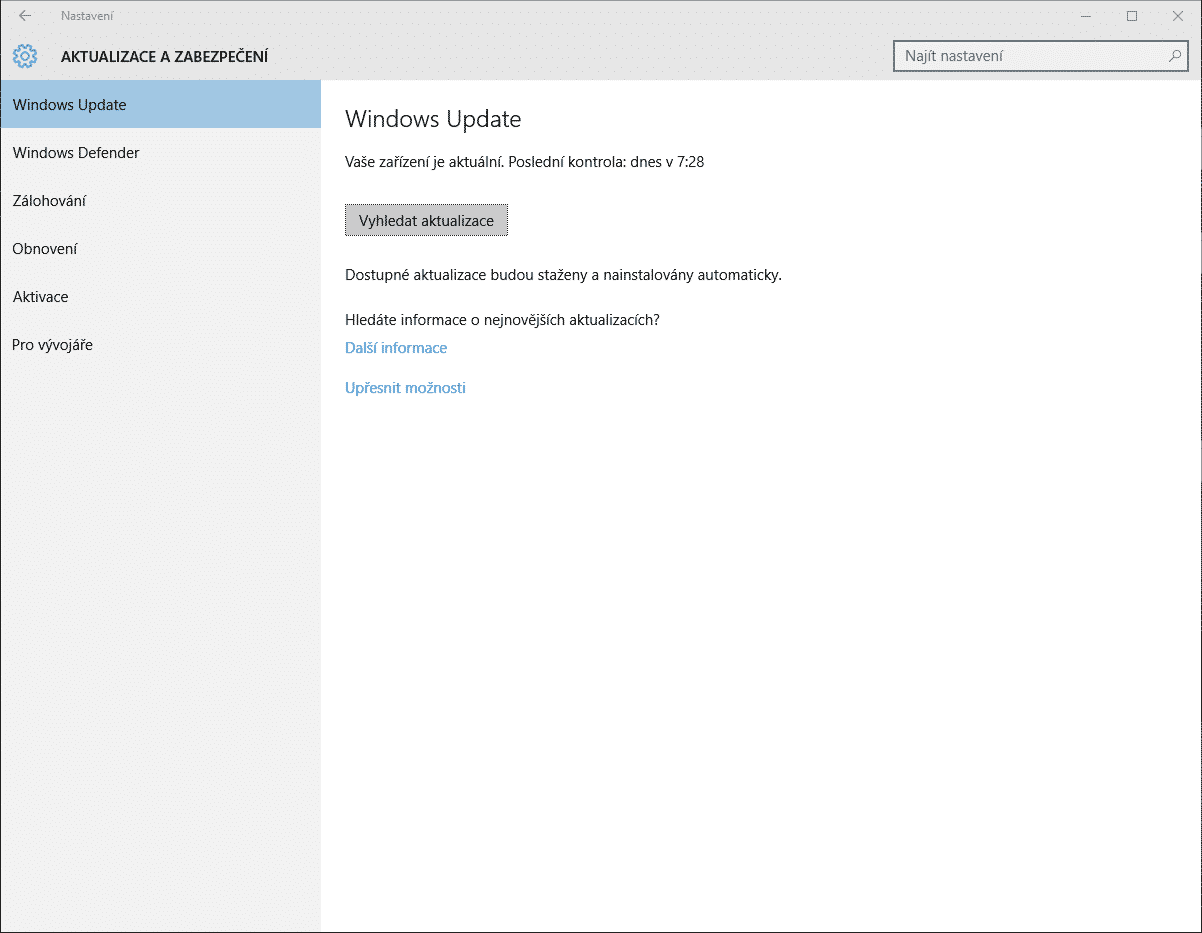The width and height of the screenshot is (1202, 933).
Task: Open the 'Další informace' link
Action: 396,348
